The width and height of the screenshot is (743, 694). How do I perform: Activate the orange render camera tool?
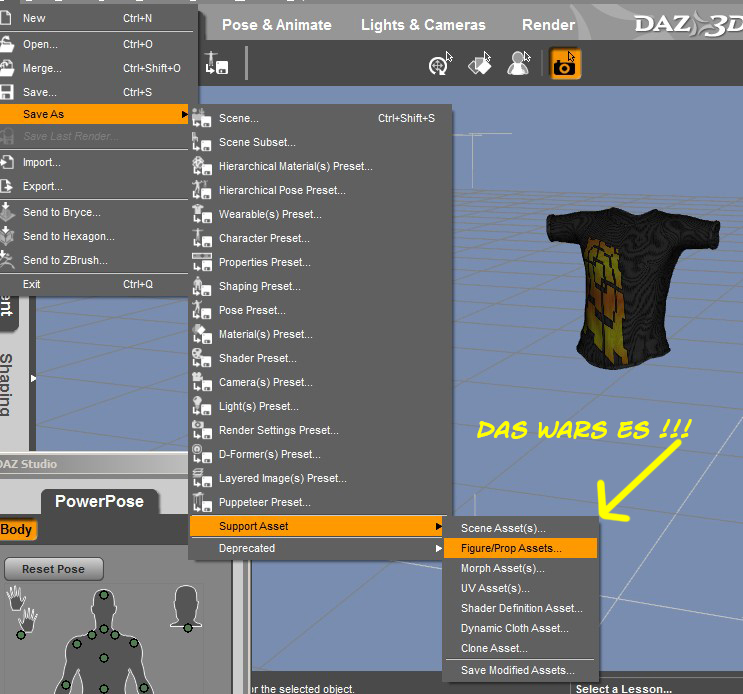pyautogui.click(x=564, y=63)
